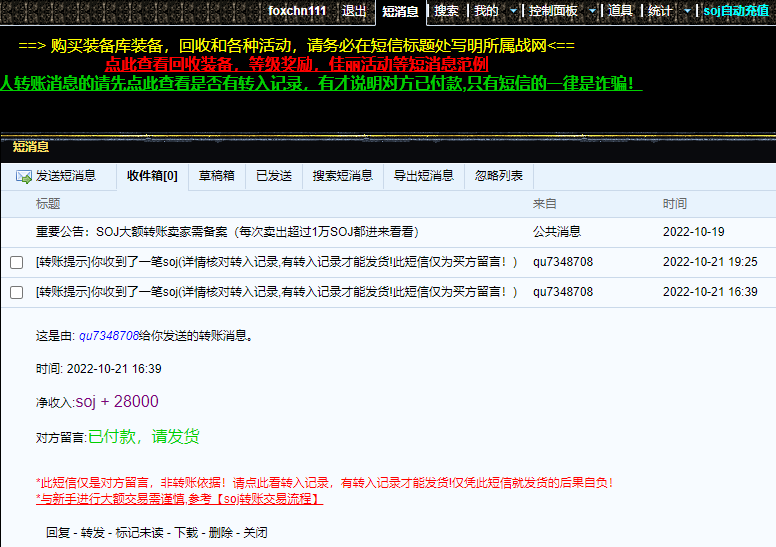Screen dimensions: 776x547
Task: Click the send message envelope icon
Action: tap(23, 176)
